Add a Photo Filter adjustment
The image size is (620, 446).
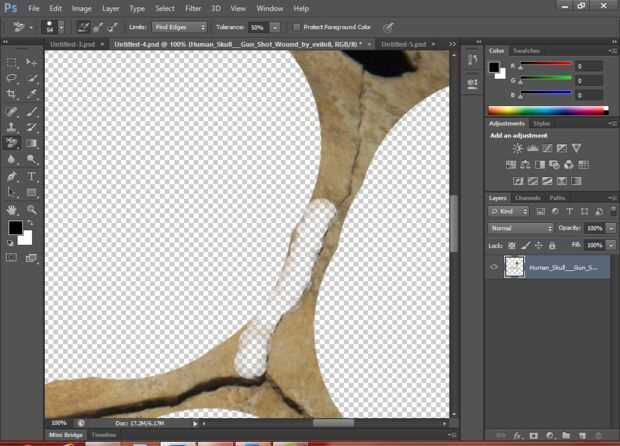pos(554,164)
